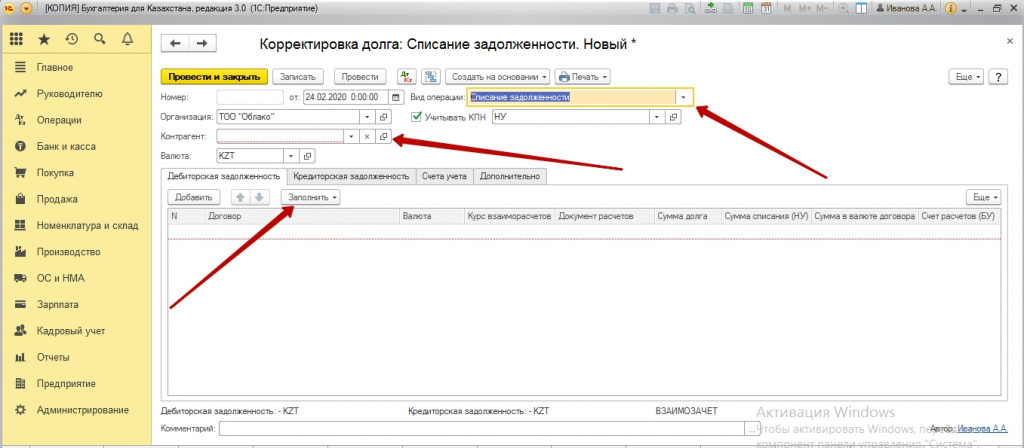The width and height of the screenshot is (1024, 448).
Task: Click the save diskette icon in title bar
Action: (x=656, y=8)
